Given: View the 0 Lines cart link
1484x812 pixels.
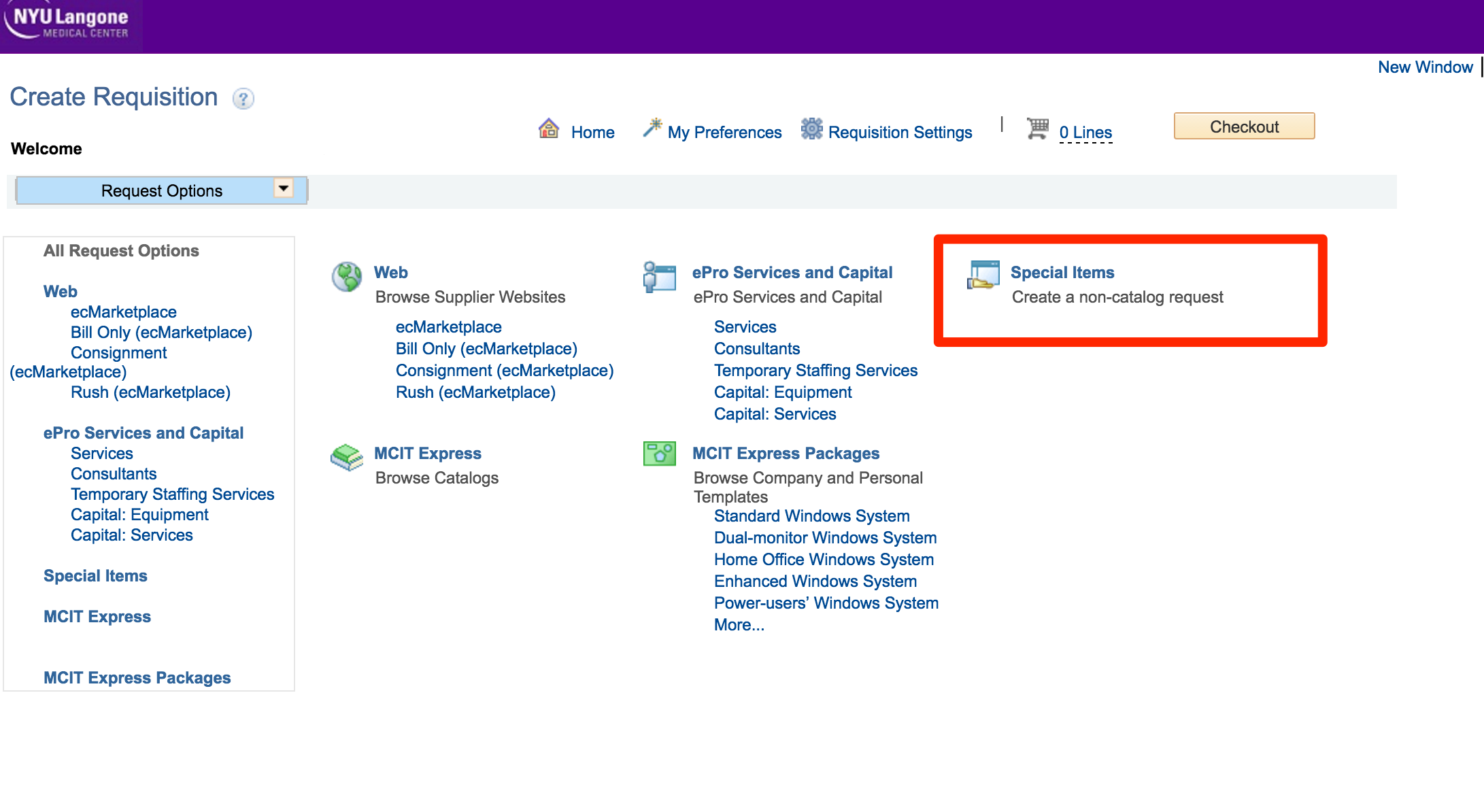Looking at the screenshot, I should pos(1086,133).
